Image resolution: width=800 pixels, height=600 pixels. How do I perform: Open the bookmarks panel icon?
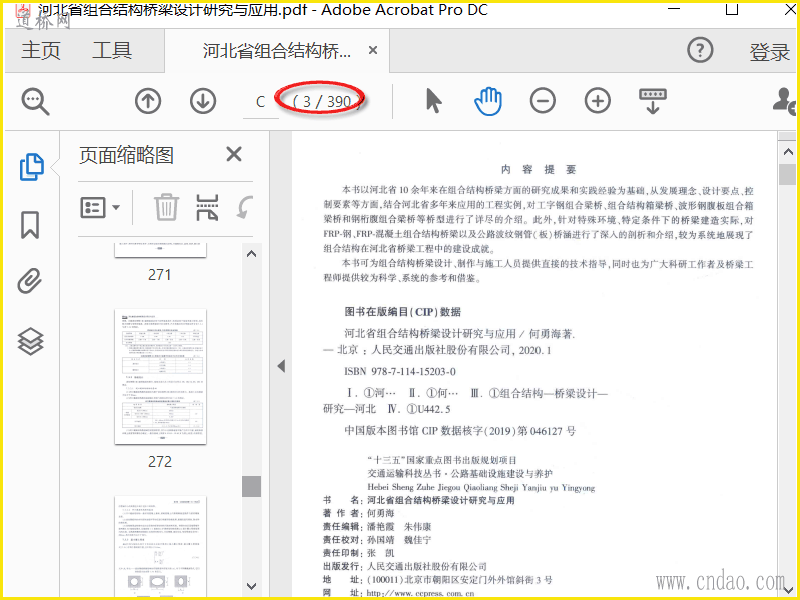point(30,225)
